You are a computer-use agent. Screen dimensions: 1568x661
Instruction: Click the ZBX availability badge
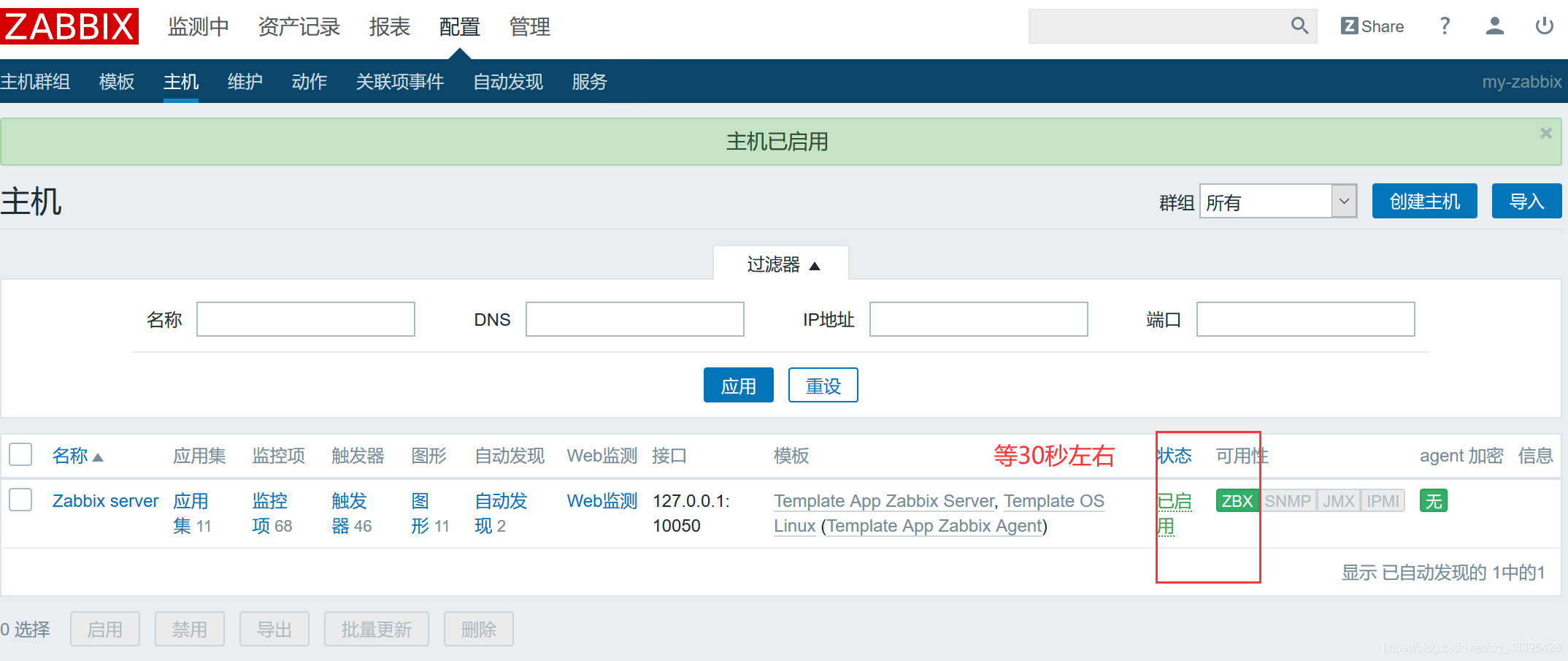(x=1237, y=501)
